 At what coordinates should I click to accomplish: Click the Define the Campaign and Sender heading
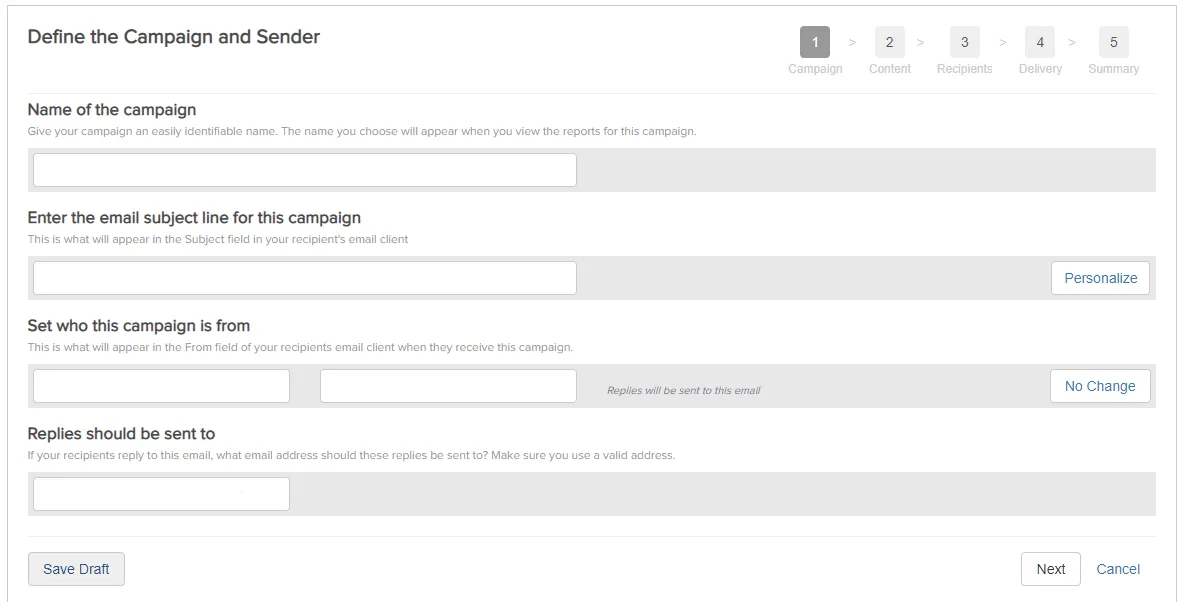172,36
